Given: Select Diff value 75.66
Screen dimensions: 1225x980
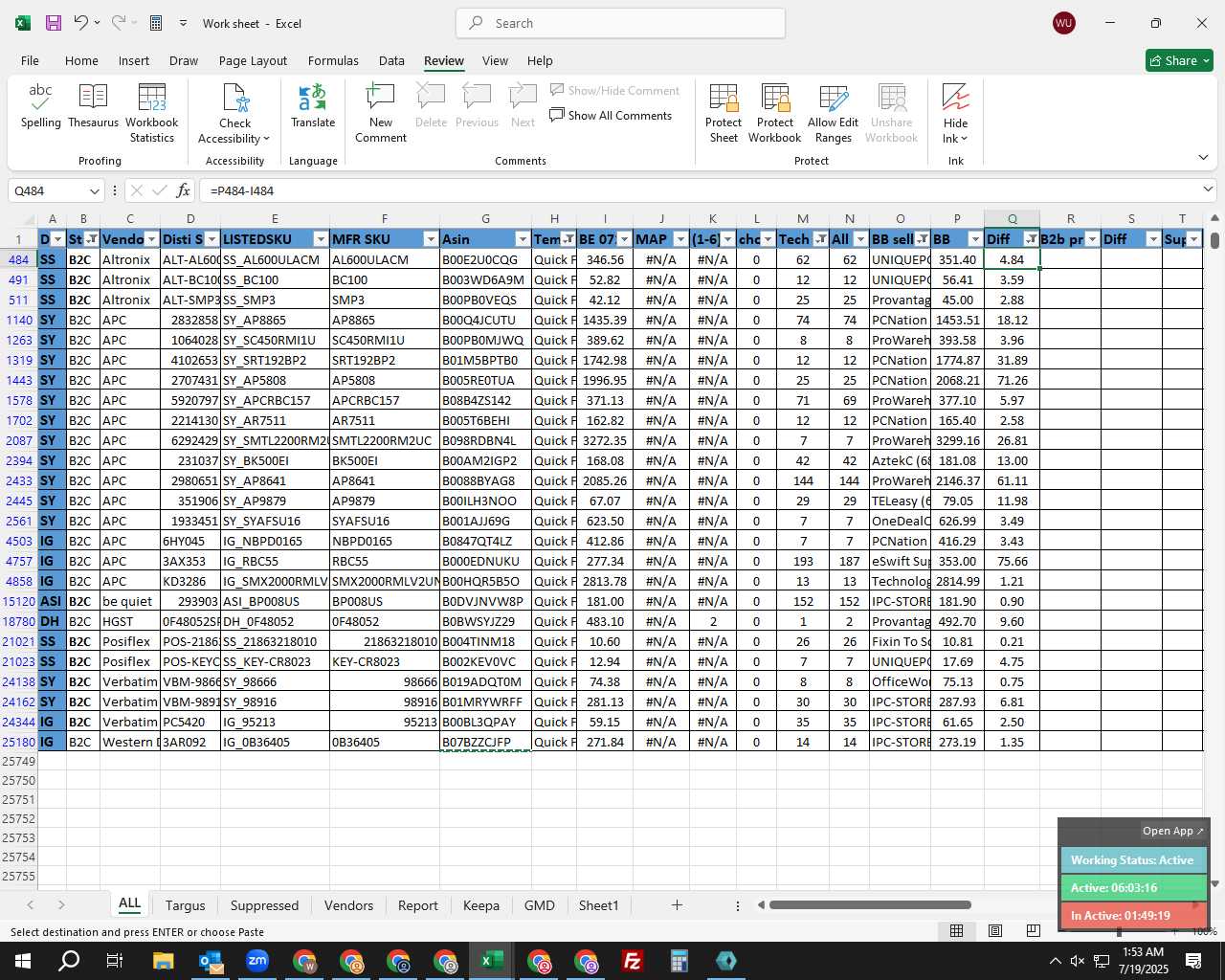Looking at the screenshot, I should coord(1012,561).
